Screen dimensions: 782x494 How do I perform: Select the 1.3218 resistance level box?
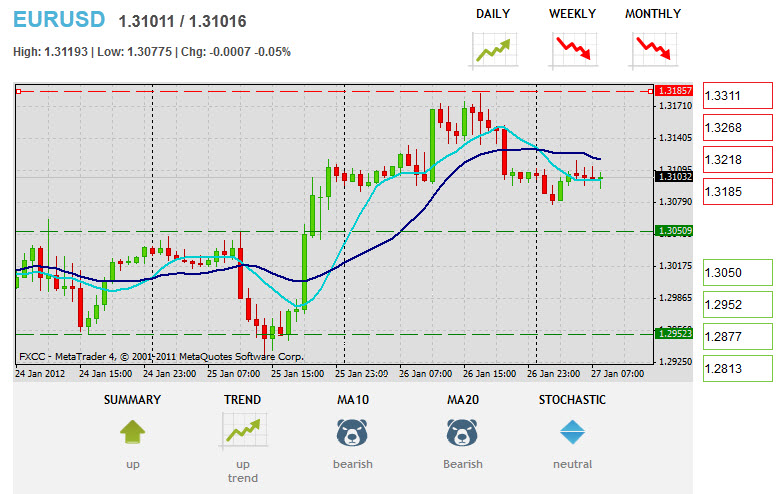[738, 160]
